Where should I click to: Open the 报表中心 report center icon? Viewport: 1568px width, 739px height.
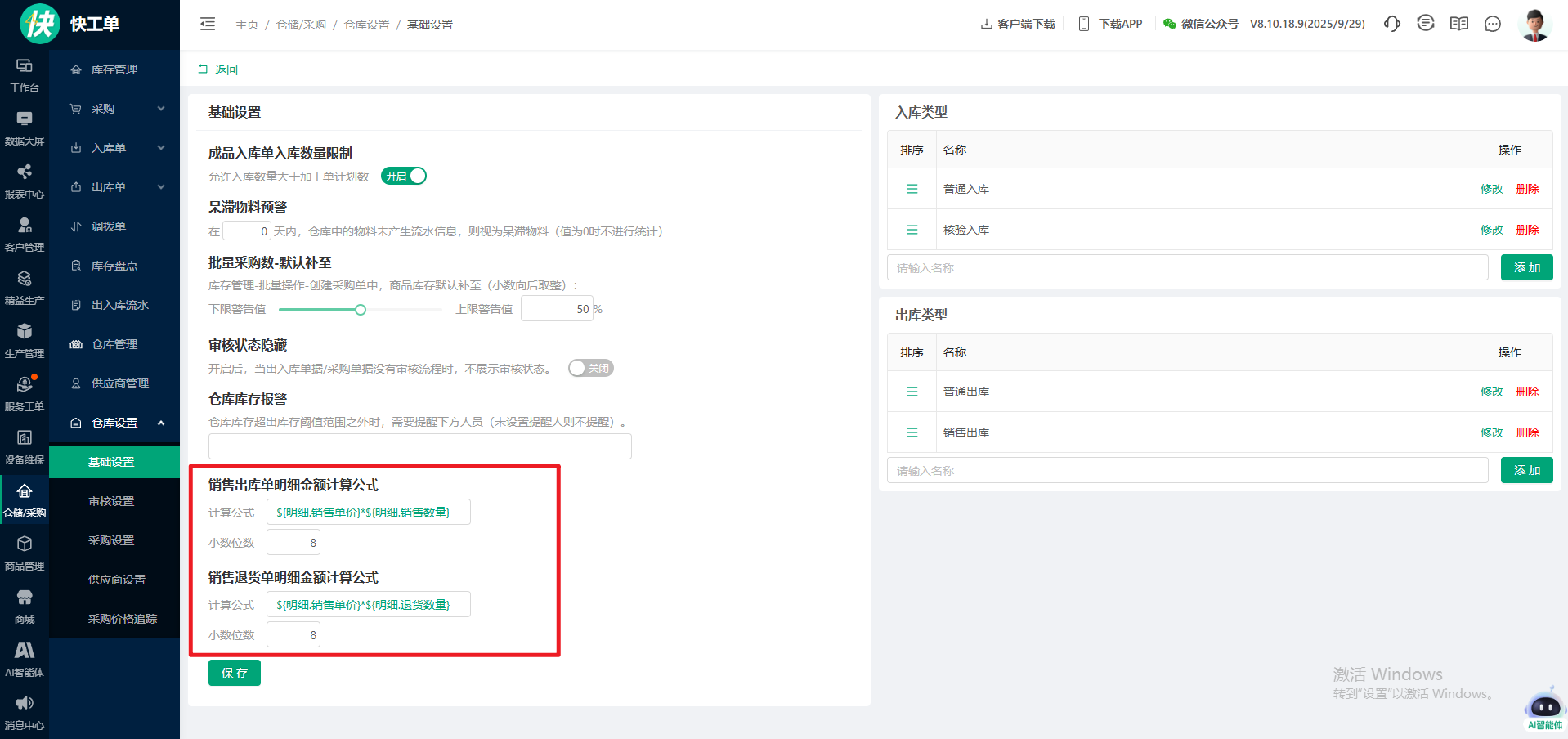(x=25, y=181)
